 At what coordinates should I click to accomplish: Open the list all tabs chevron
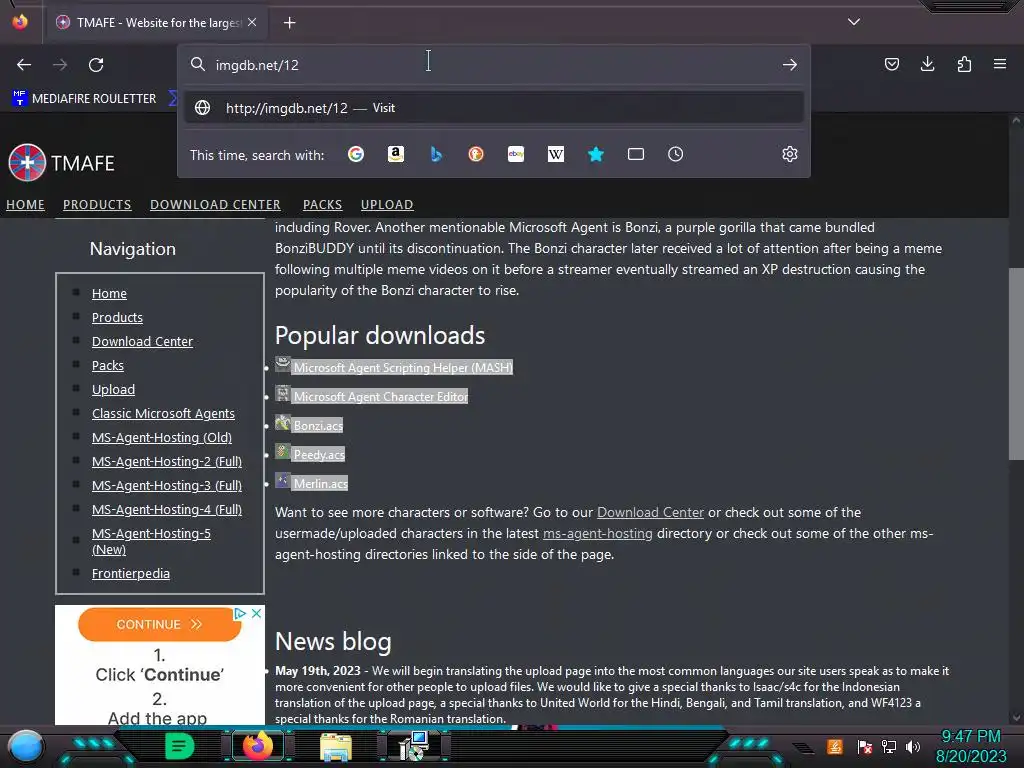click(854, 22)
